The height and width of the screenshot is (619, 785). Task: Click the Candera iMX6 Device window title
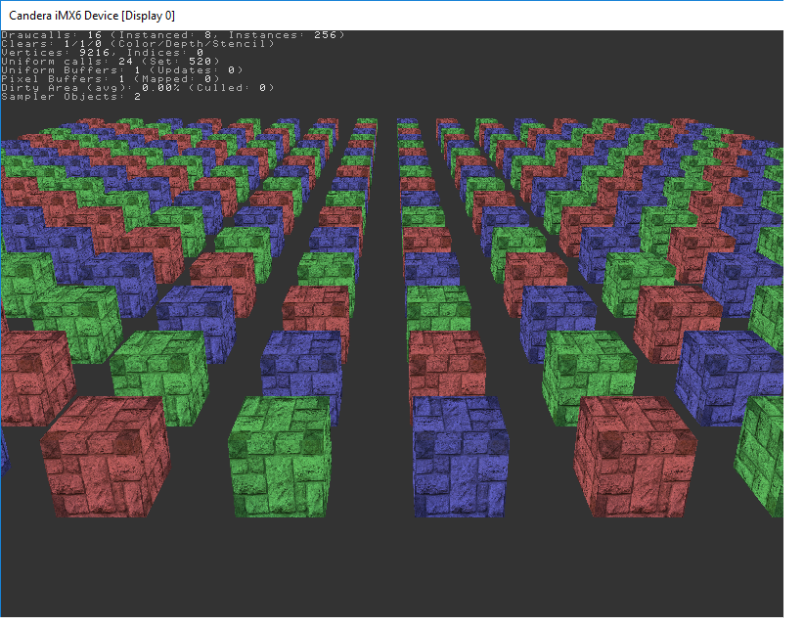(92, 16)
